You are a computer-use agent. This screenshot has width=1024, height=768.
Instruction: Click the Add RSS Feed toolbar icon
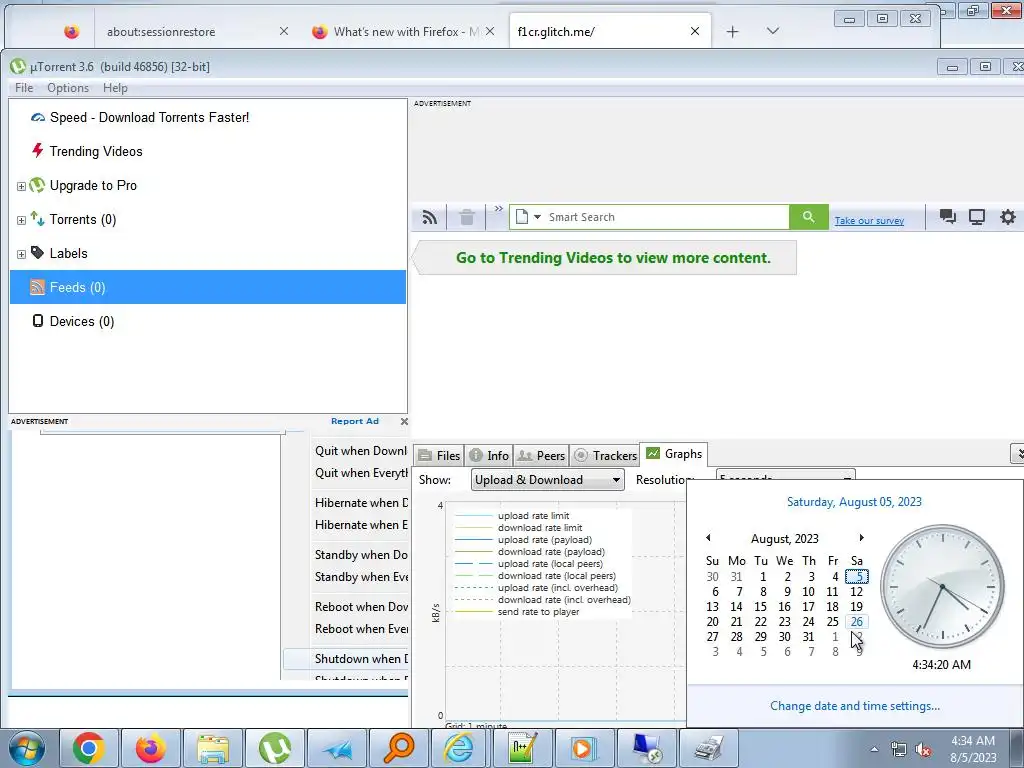pos(429,217)
